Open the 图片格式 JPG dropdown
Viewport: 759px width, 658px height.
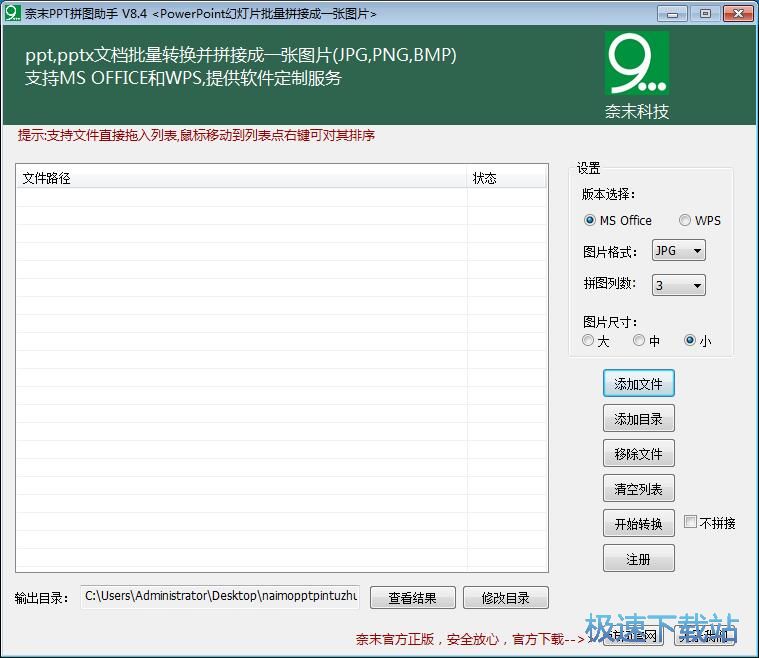(x=679, y=251)
